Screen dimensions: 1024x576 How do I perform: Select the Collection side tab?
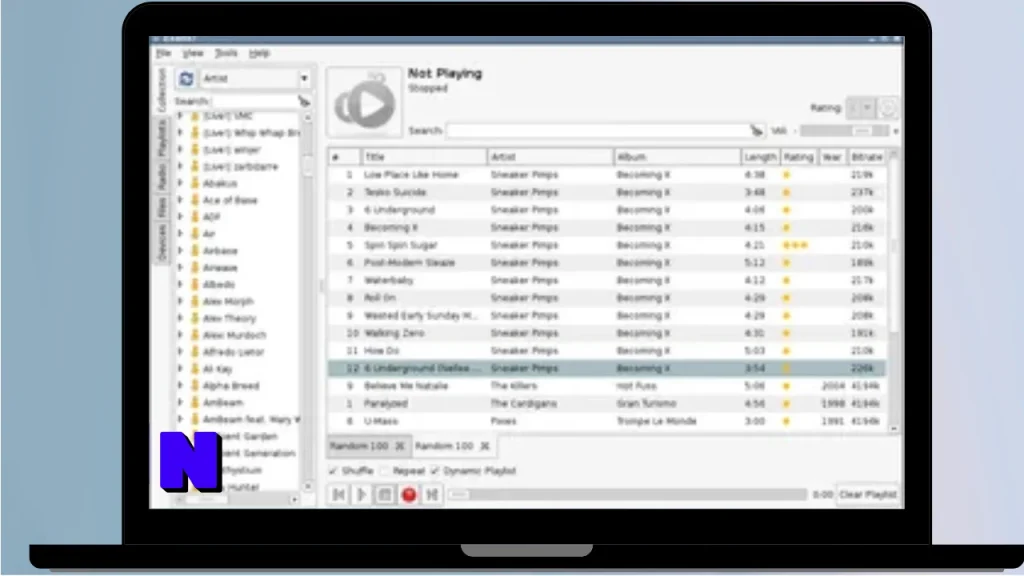pyautogui.click(x=162, y=89)
